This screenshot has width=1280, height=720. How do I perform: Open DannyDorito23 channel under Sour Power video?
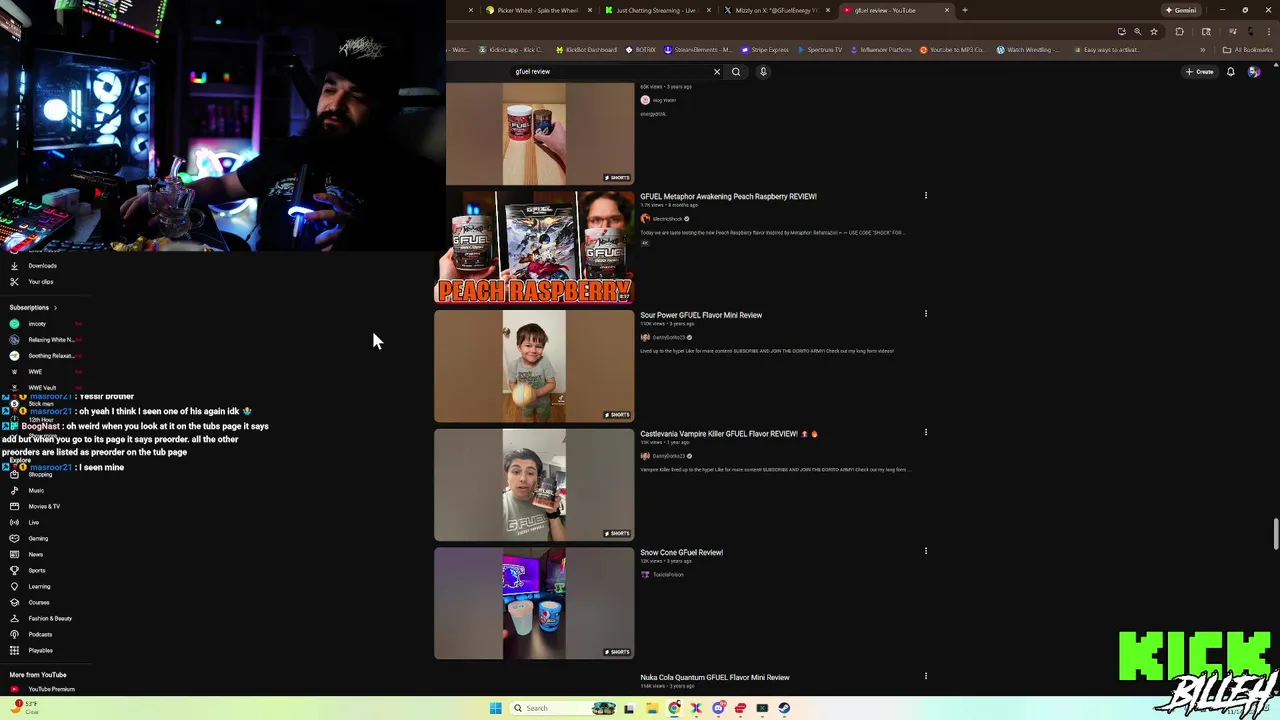665,338
